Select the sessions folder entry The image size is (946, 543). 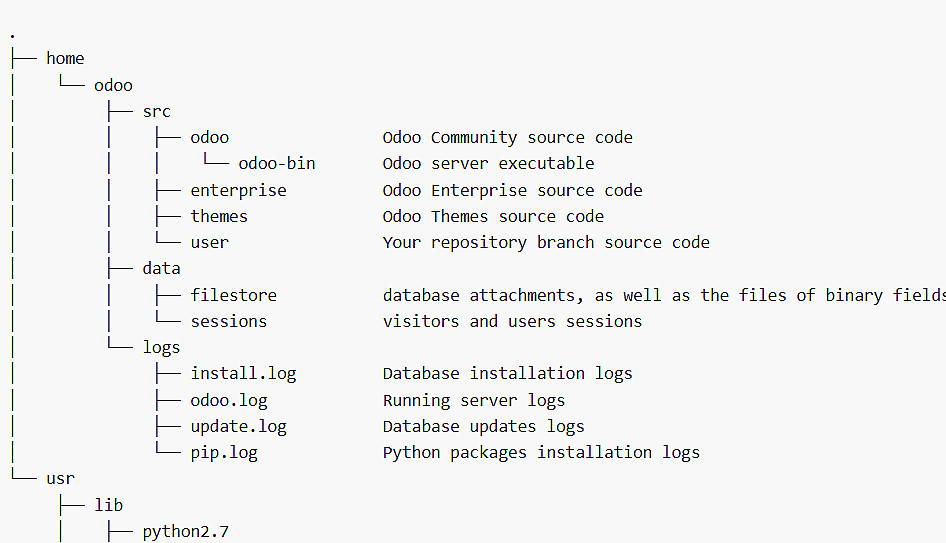(x=228, y=321)
